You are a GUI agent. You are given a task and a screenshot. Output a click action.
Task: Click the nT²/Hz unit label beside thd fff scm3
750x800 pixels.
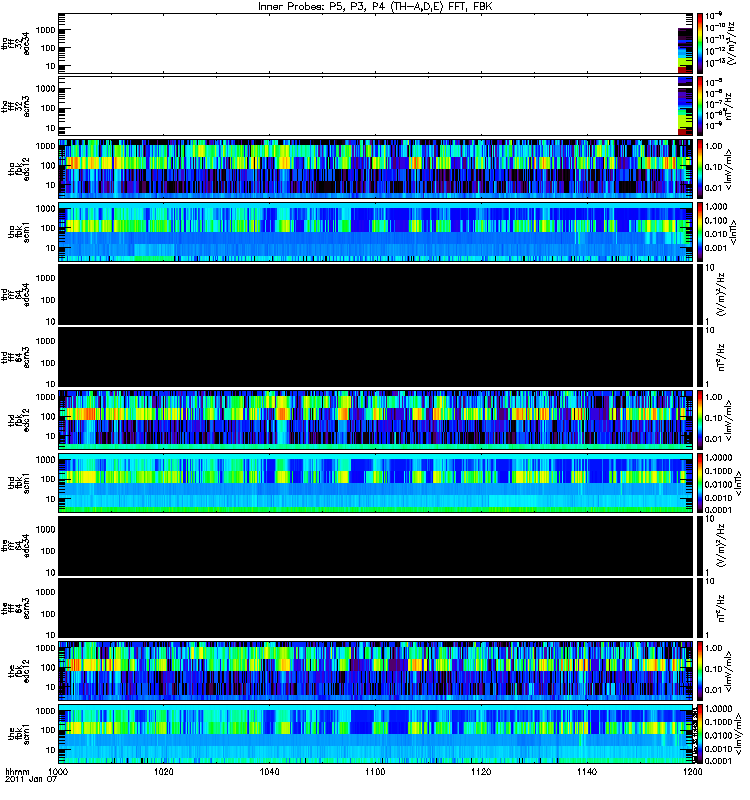(721, 357)
